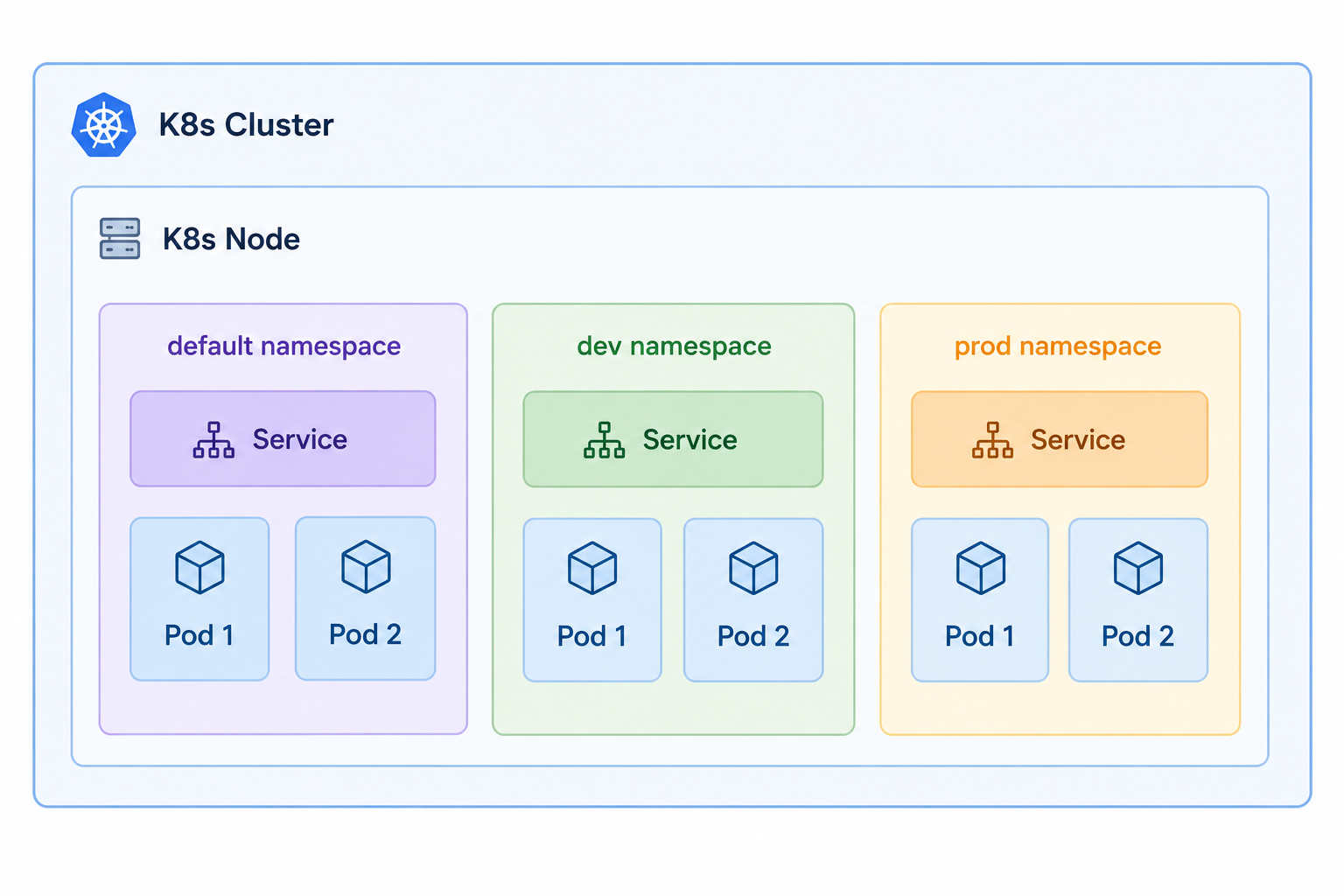
Task: Click the cube icon of prod namespace Pod 1
Action: point(981,568)
